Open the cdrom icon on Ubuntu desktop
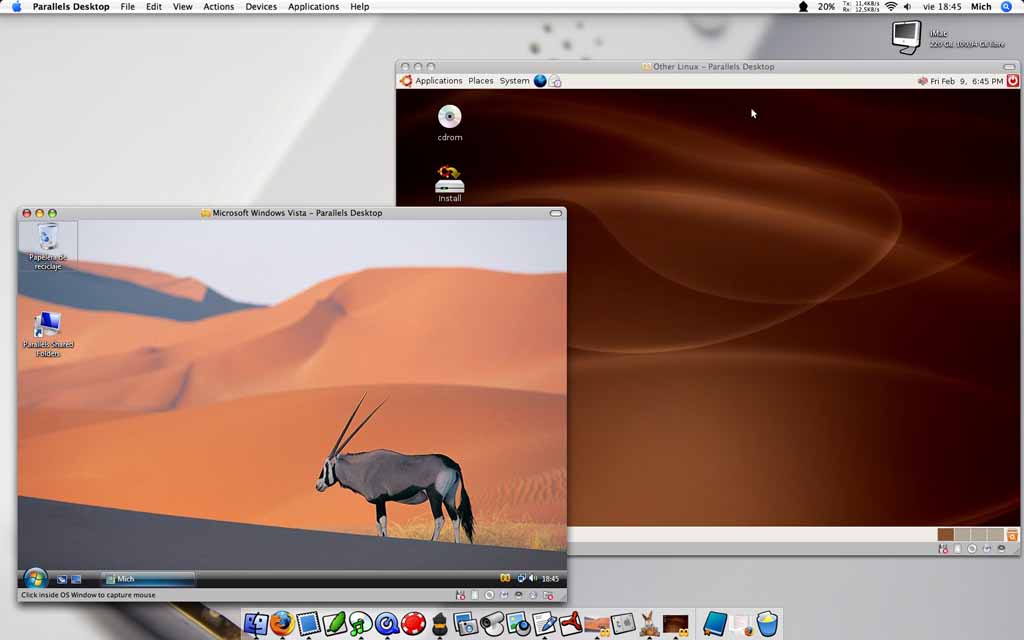Screen dimensions: 1024x640 [x=449, y=123]
